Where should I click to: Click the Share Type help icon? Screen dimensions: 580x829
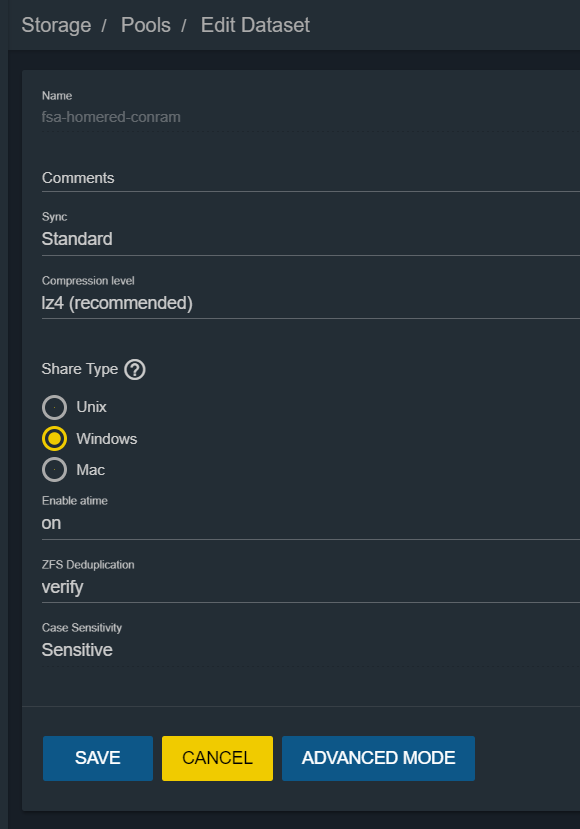[x=135, y=370]
